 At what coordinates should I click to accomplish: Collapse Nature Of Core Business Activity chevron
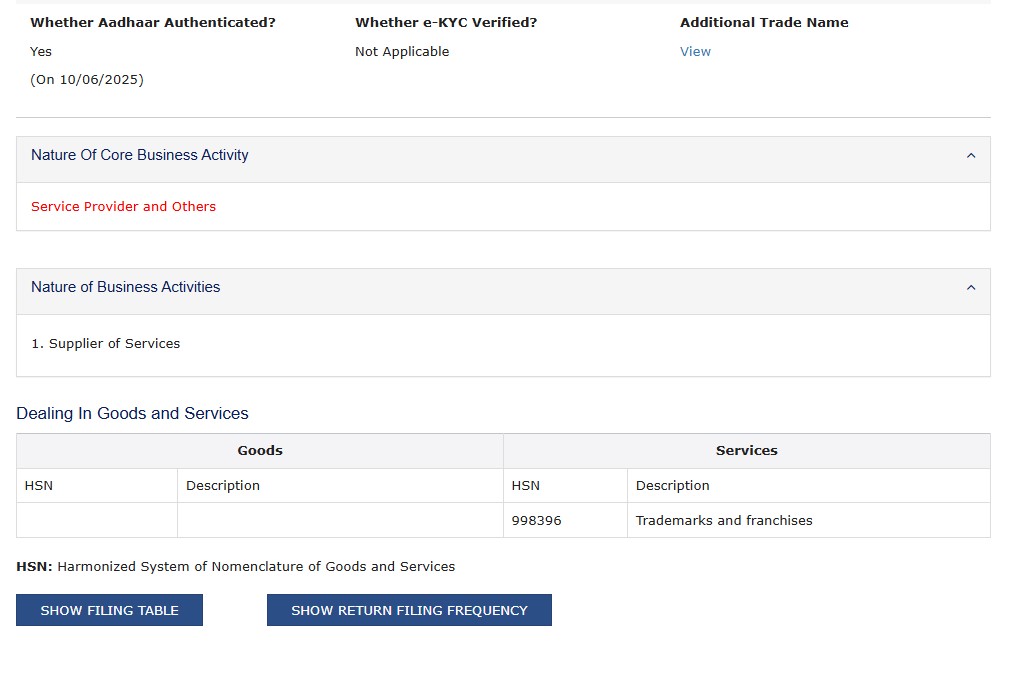pos(970,156)
